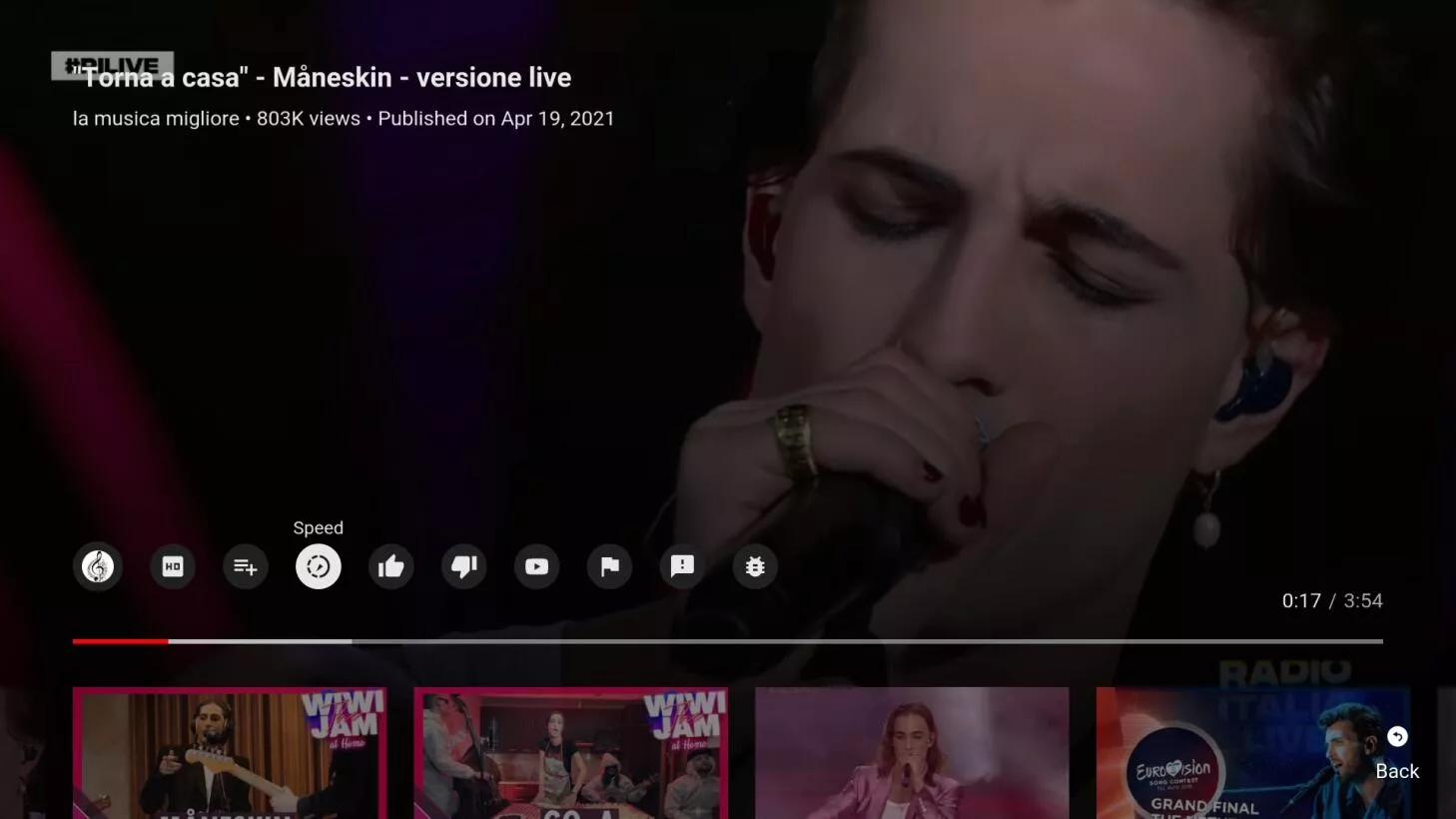Click the YouTube play-logo button
The image size is (1456, 819).
coord(537,567)
